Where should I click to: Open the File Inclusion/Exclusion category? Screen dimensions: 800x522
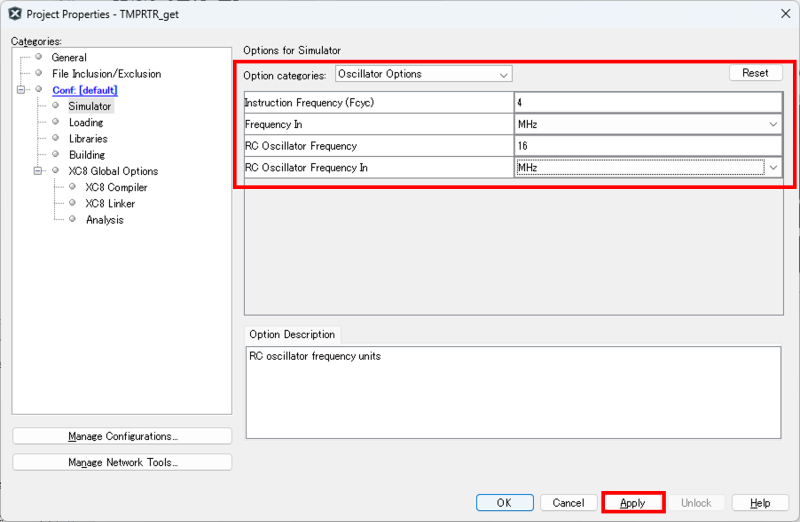[x=106, y=73]
